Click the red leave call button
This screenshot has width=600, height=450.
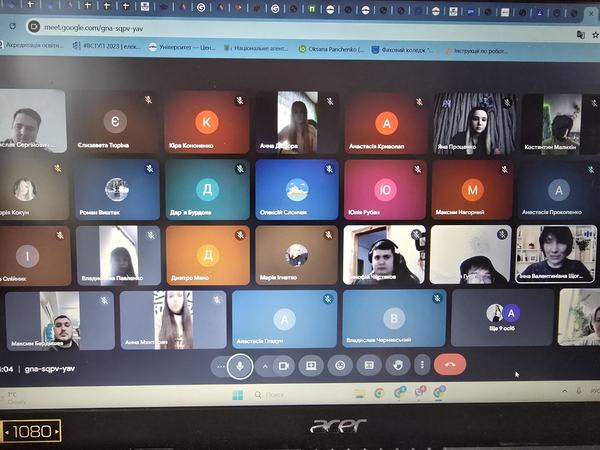450,366
